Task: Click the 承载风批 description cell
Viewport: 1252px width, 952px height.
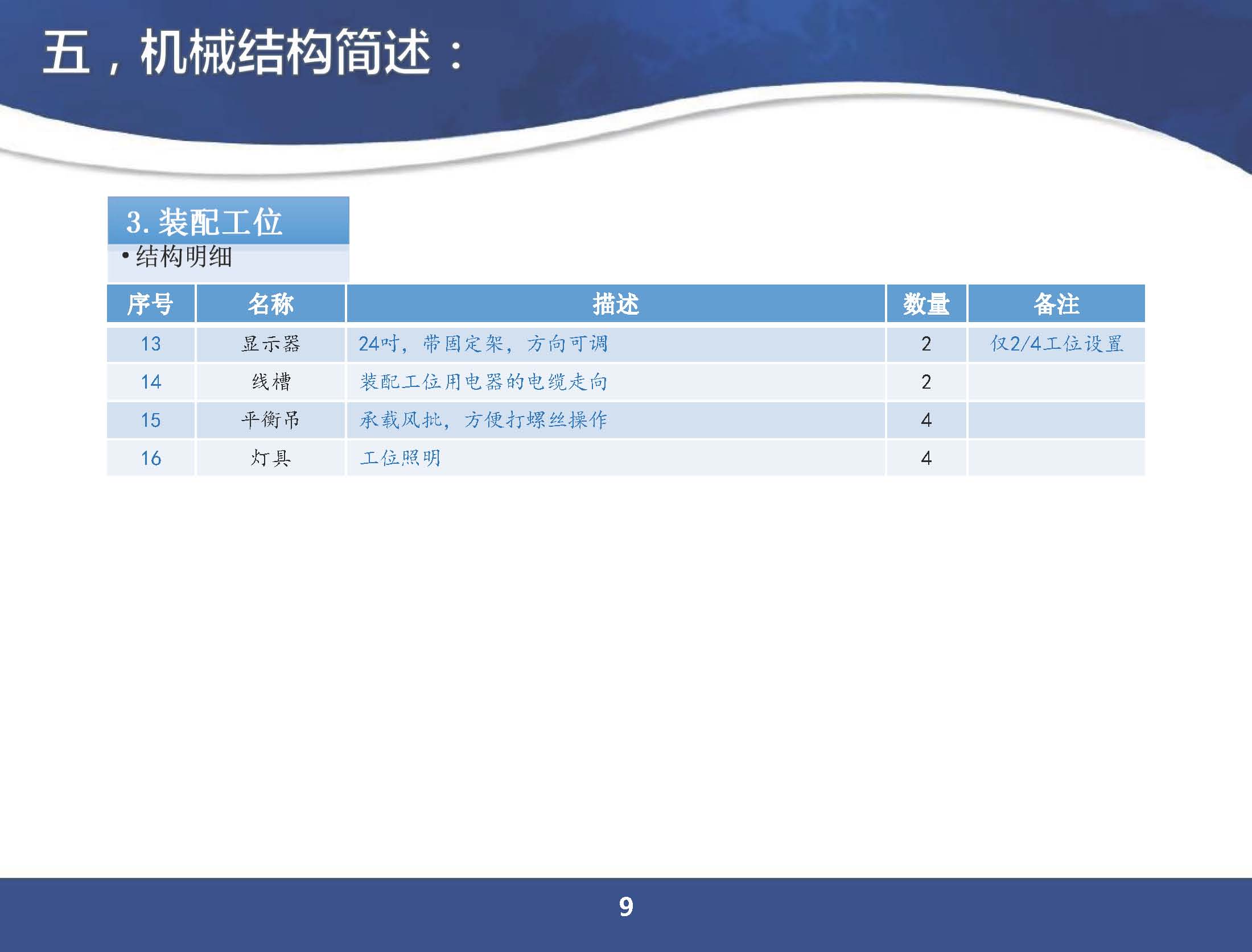Action: tap(483, 420)
